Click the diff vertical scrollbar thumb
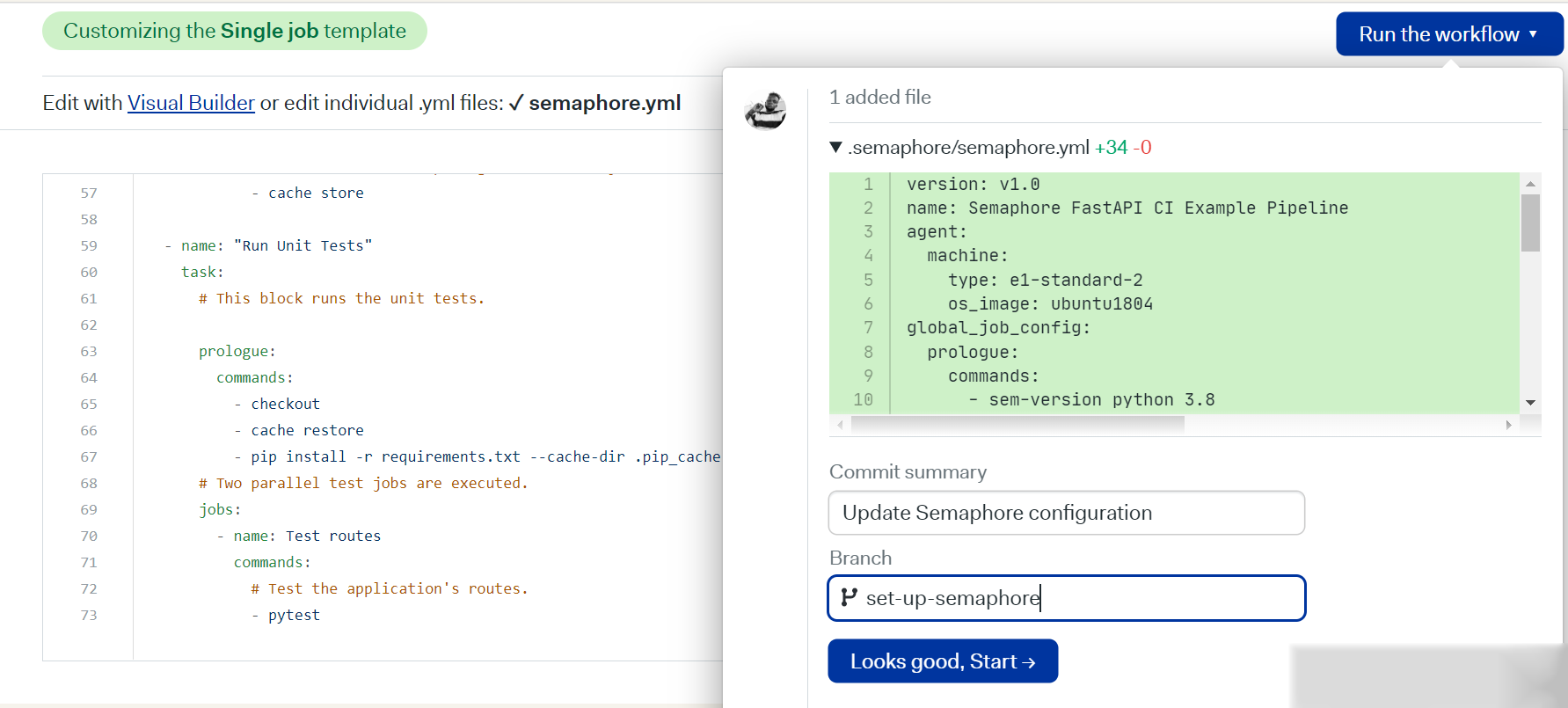The image size is (1568, 708). [x=1530, y=223]
